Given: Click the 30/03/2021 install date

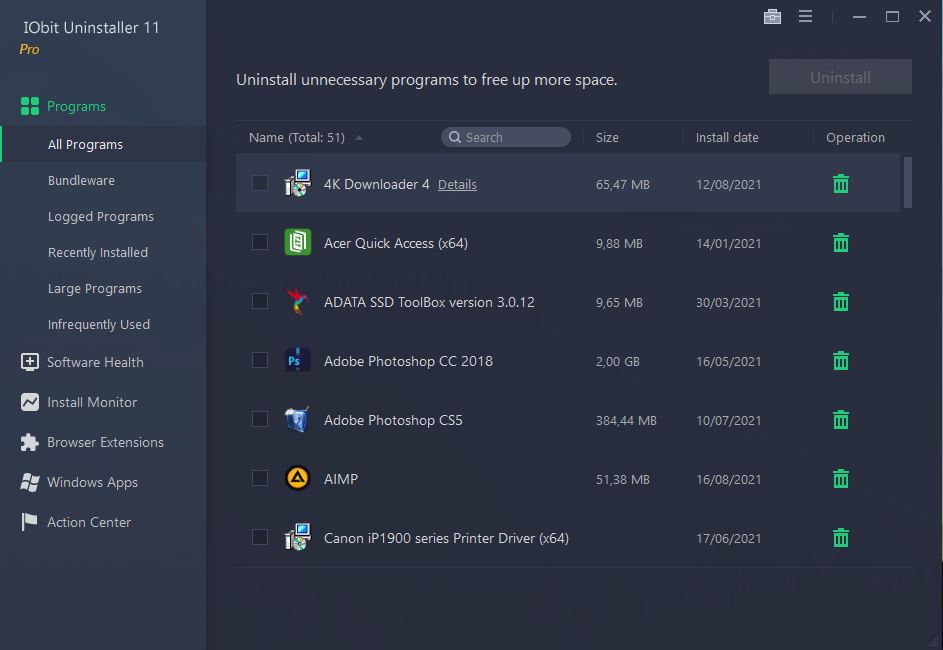Looking at the screenshot, I should (728, 302).
